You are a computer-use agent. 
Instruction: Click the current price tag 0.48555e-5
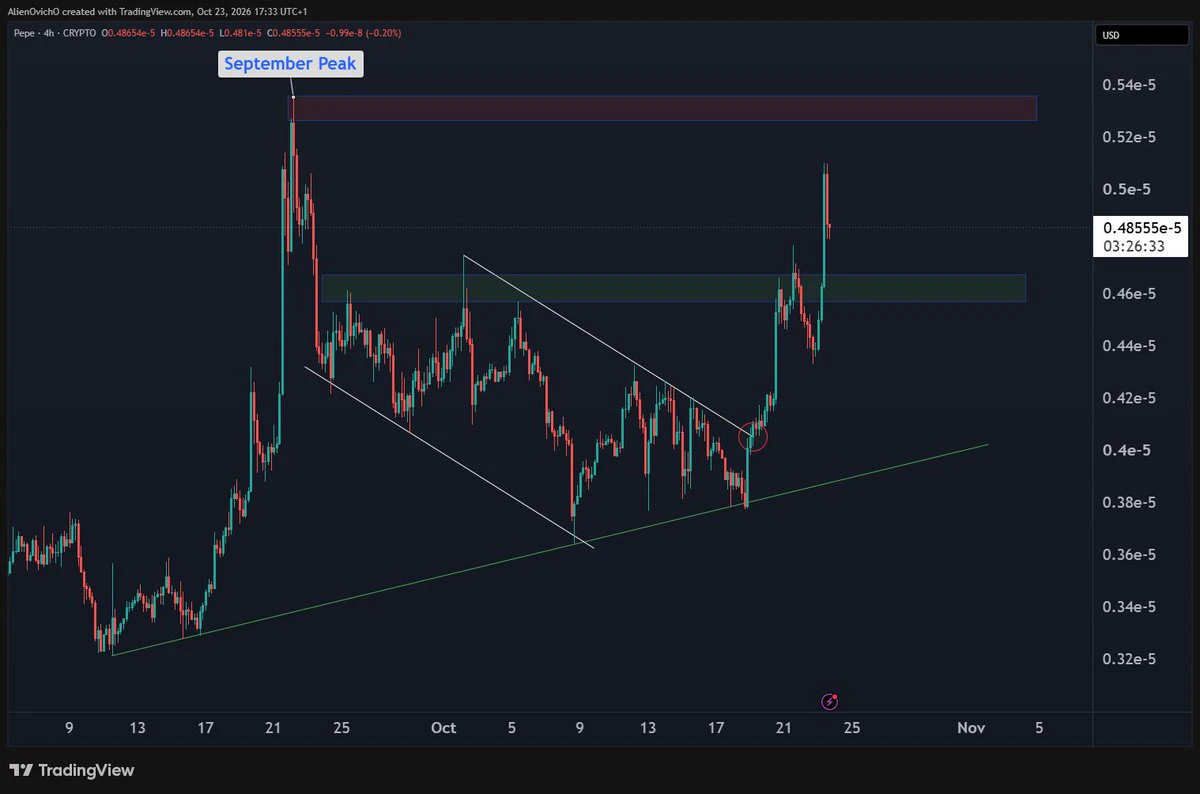coord(1142,227)
